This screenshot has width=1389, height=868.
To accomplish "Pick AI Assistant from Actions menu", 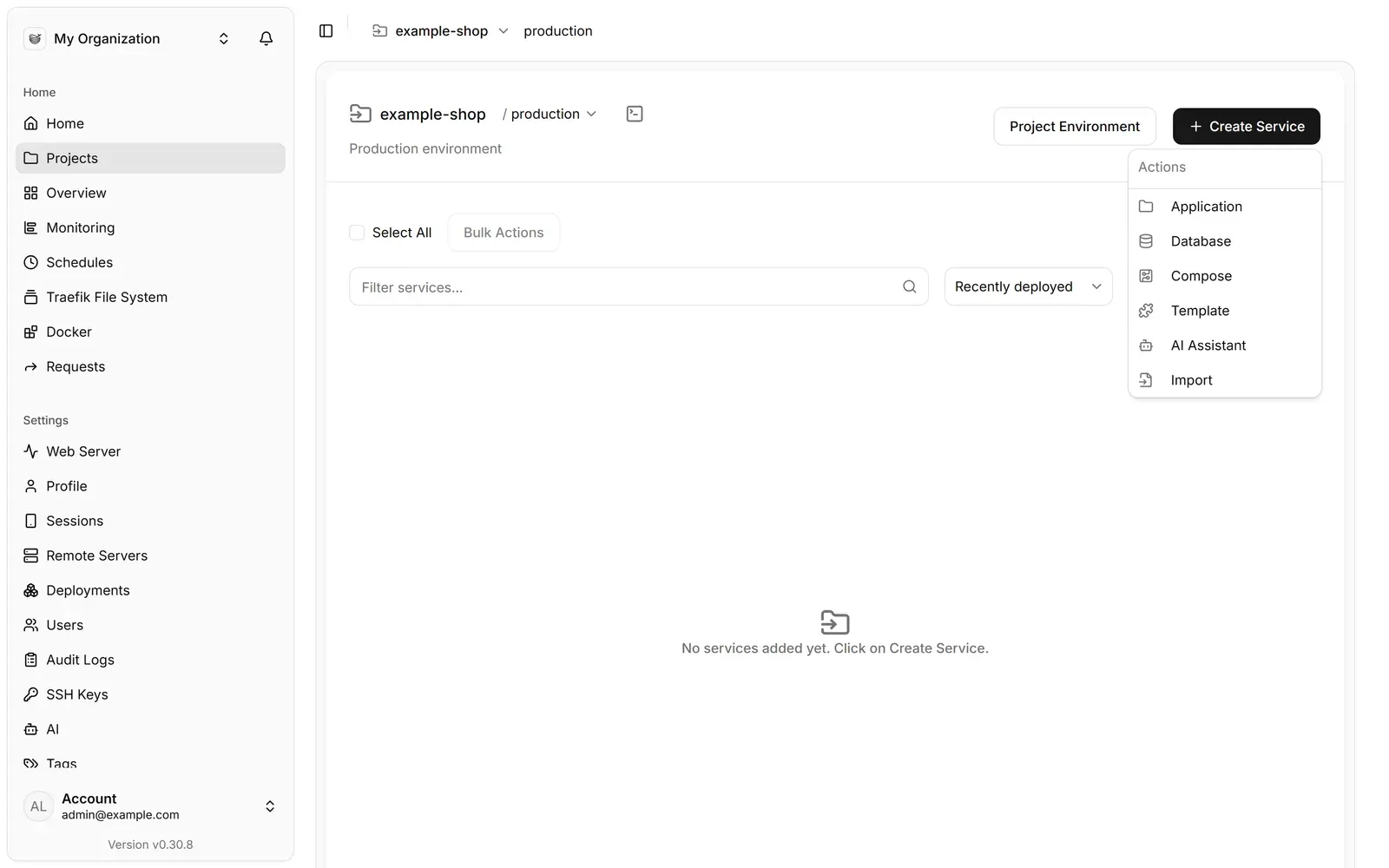I will (x=1224, y=345).
